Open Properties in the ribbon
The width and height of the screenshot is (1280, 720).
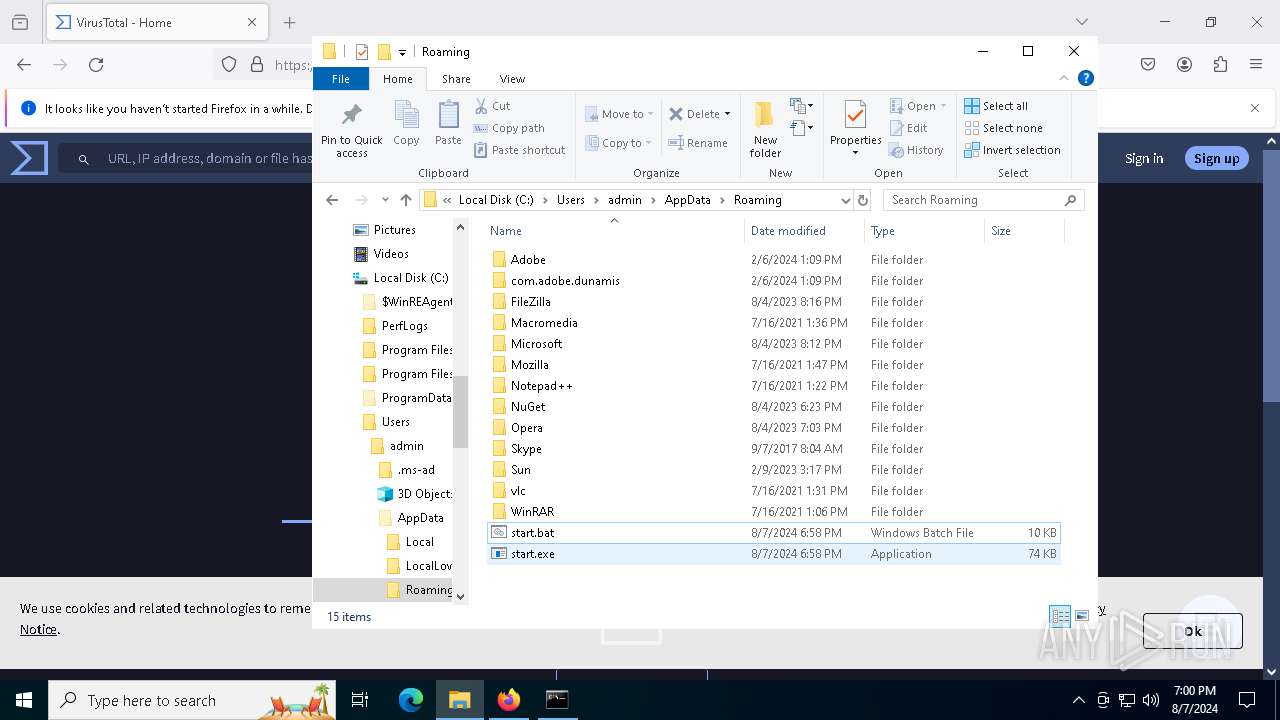coord(855,130)
